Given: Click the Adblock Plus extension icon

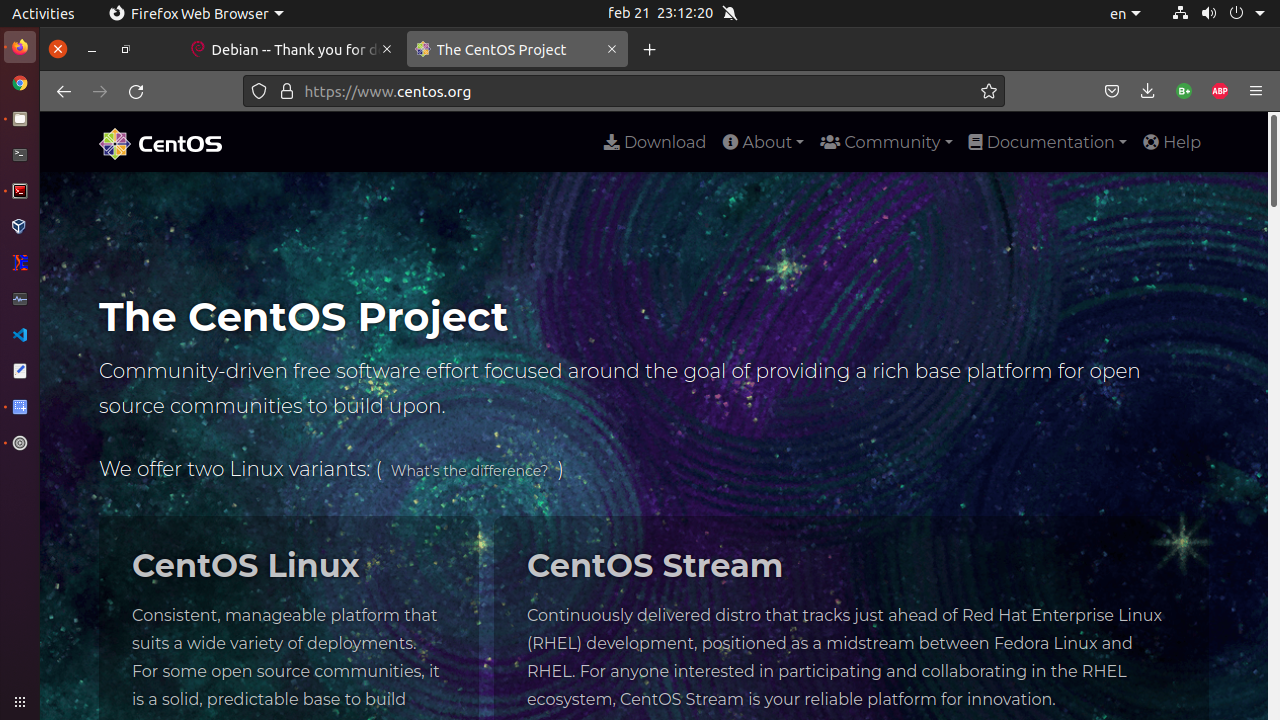Looking at the screenshot, I should coord(1219,91).
